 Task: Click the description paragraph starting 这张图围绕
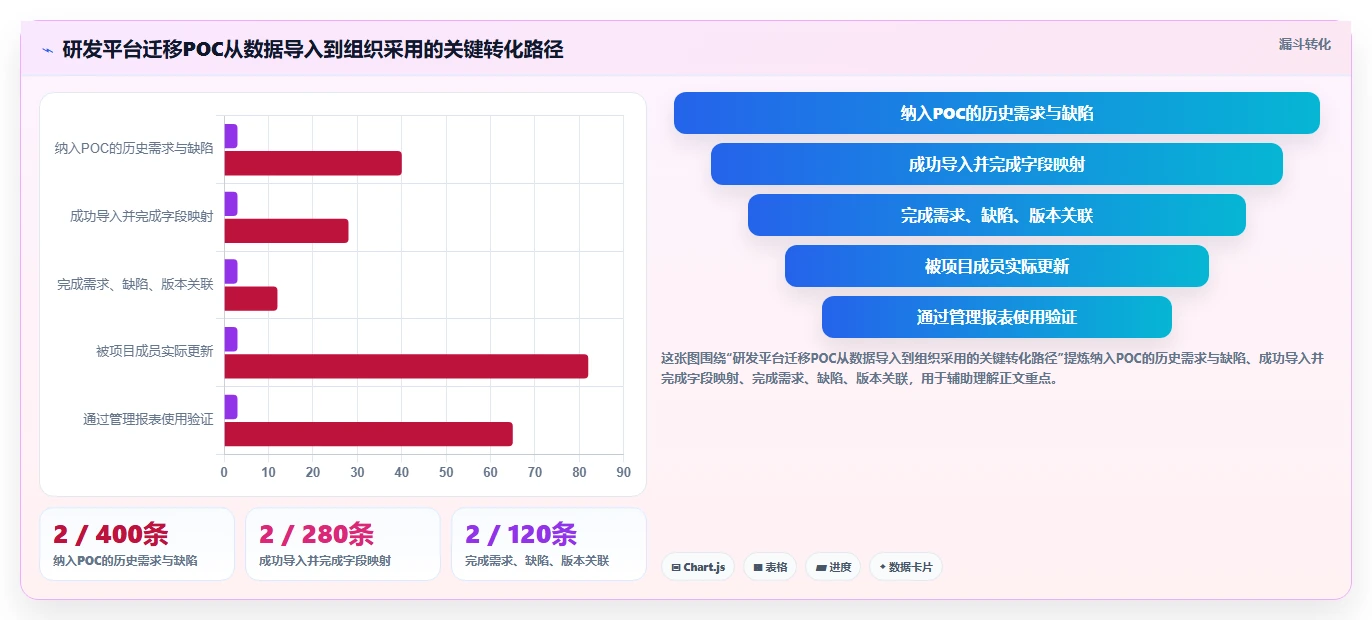992,368
